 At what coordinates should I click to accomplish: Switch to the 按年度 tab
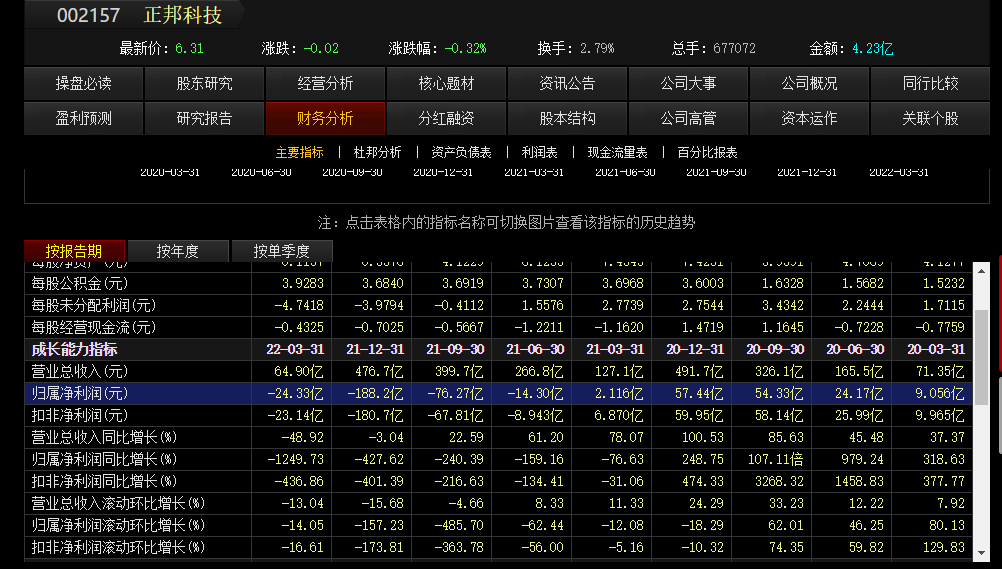click(178, 251)
